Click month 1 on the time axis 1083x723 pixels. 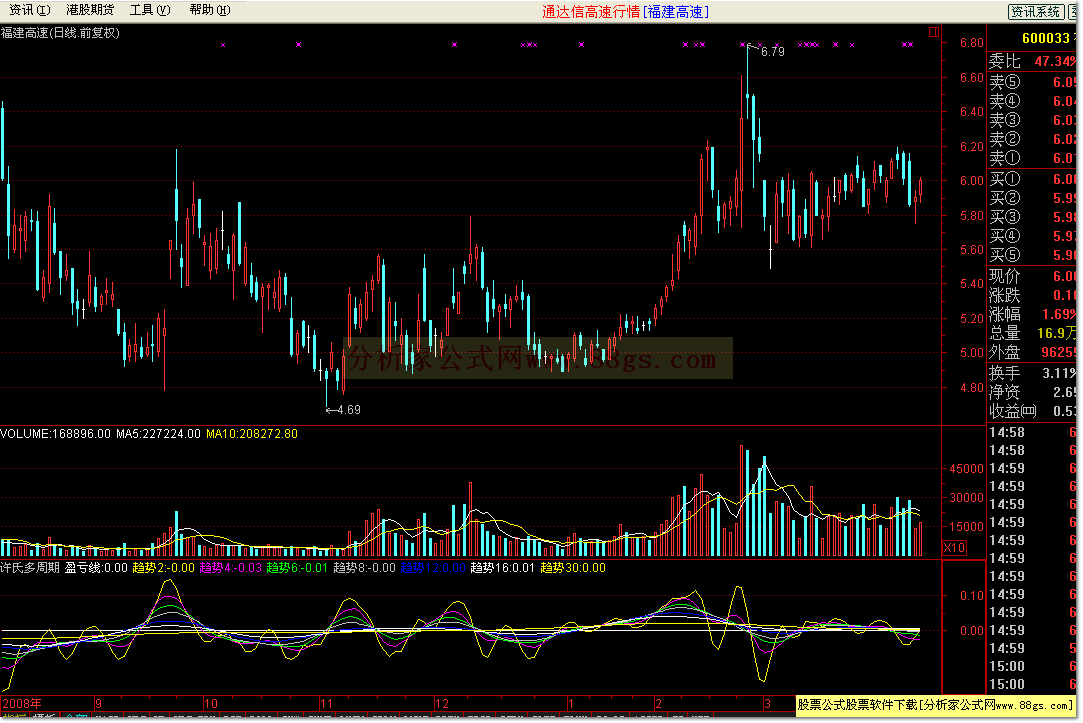(x=571, y=704)
